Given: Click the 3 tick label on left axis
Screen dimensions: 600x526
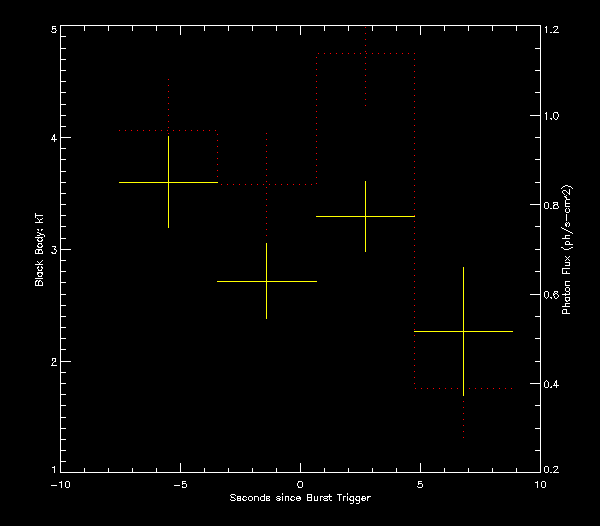Looking at the screenshot, I should [x=52, y=249].
